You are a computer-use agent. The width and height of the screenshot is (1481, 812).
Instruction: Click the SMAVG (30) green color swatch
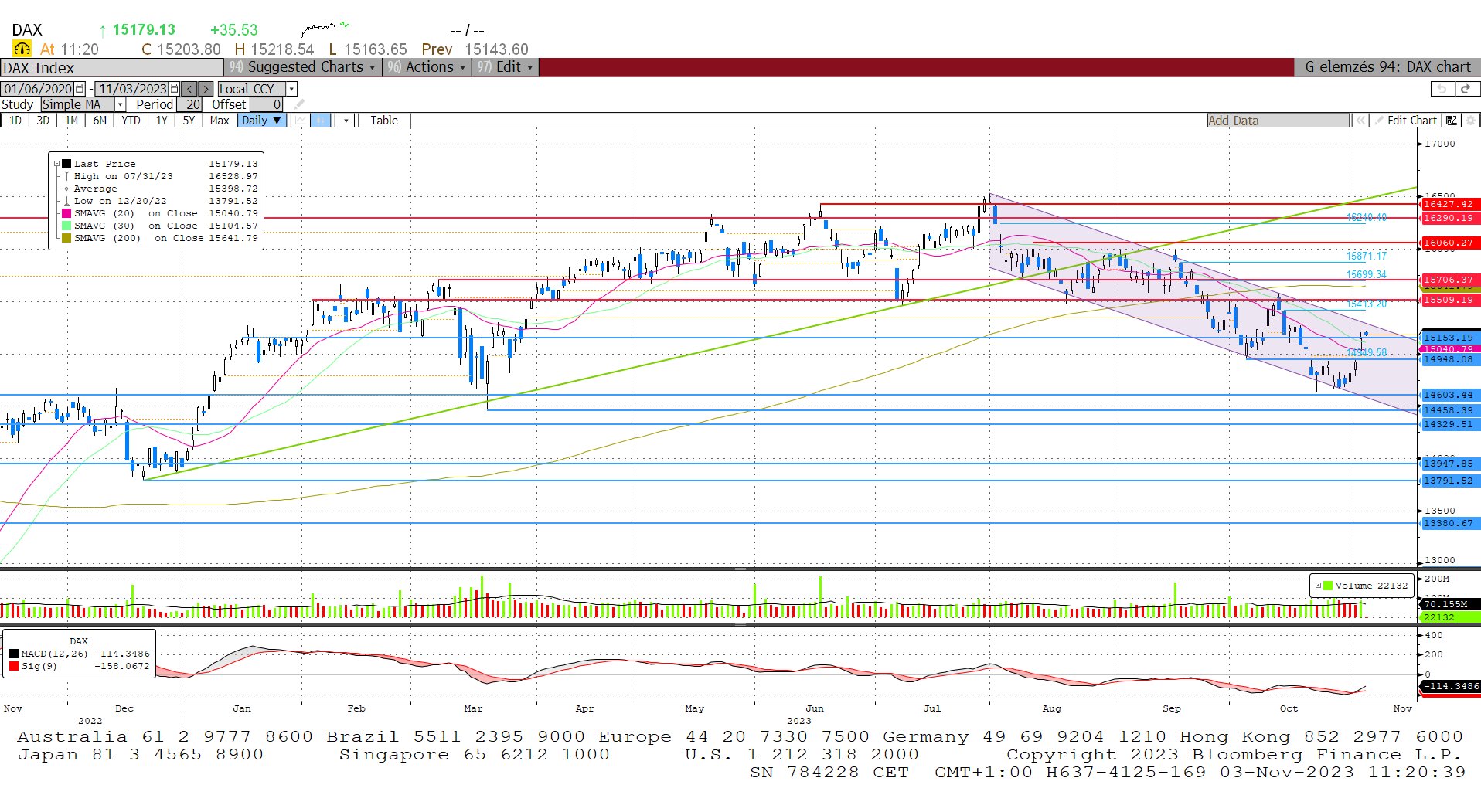click(x=66, y=226)
